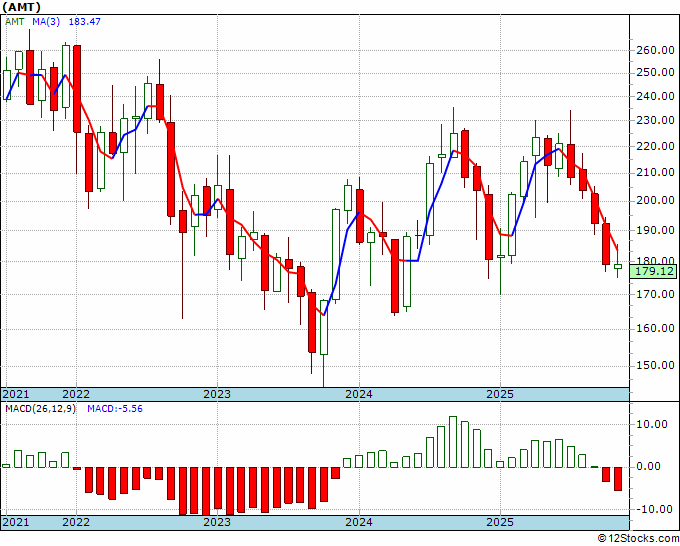
Task: Click the 260.00 price axis label
Action: click(655, 50)
